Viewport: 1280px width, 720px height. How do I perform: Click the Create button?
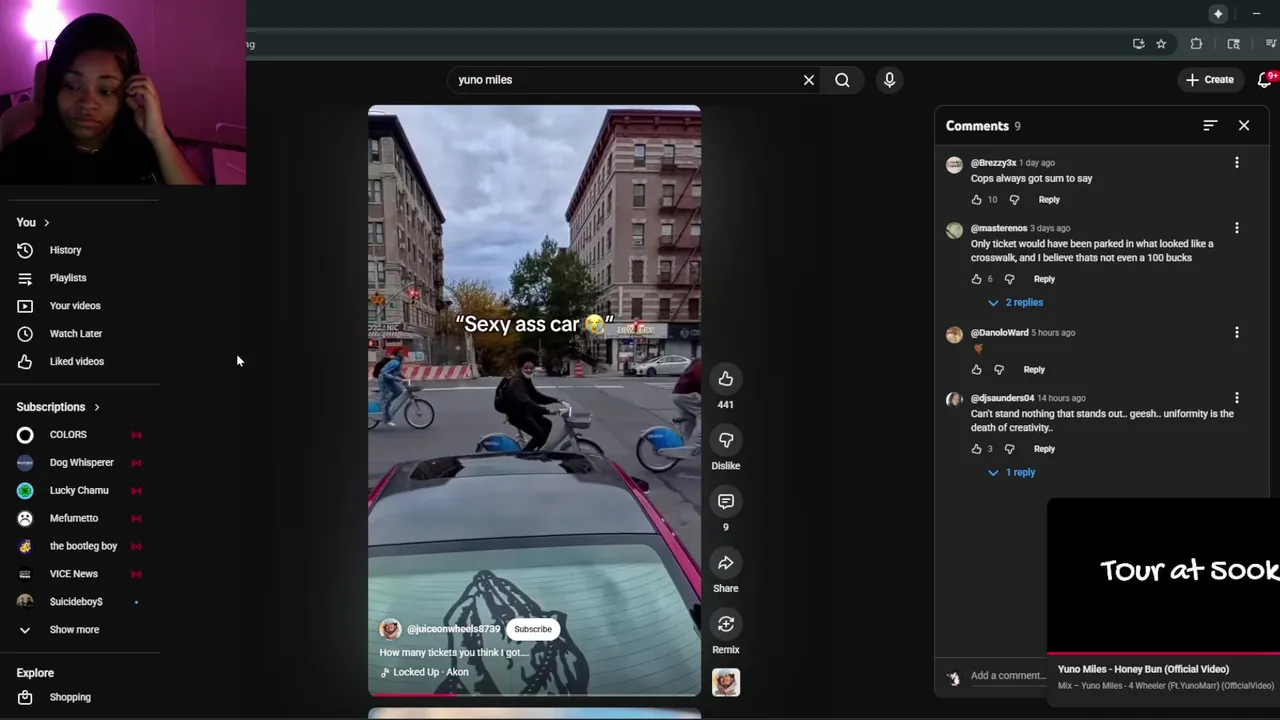(1210, 80)
